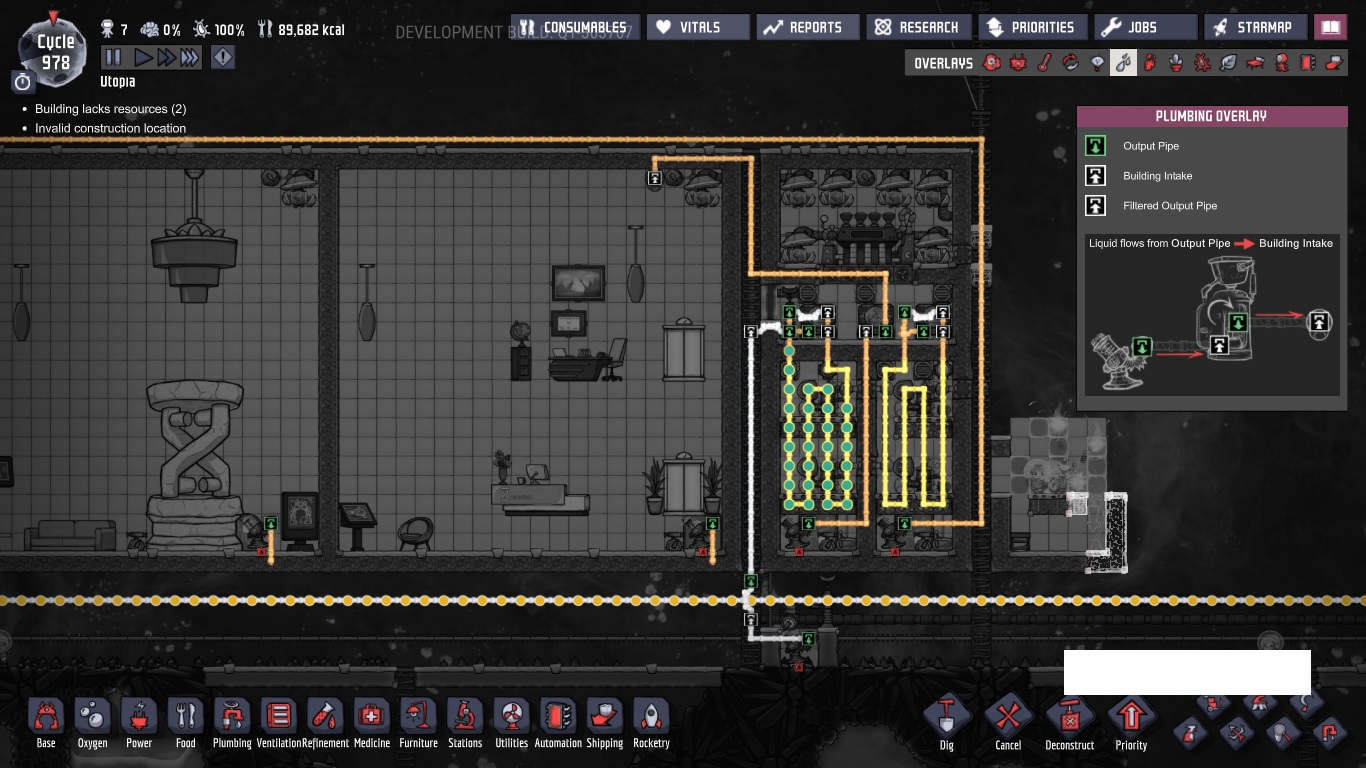Open the Farming overlay (leaf icon)
The height and width of the screenshot is (768, 1366).
point(1229,63)
